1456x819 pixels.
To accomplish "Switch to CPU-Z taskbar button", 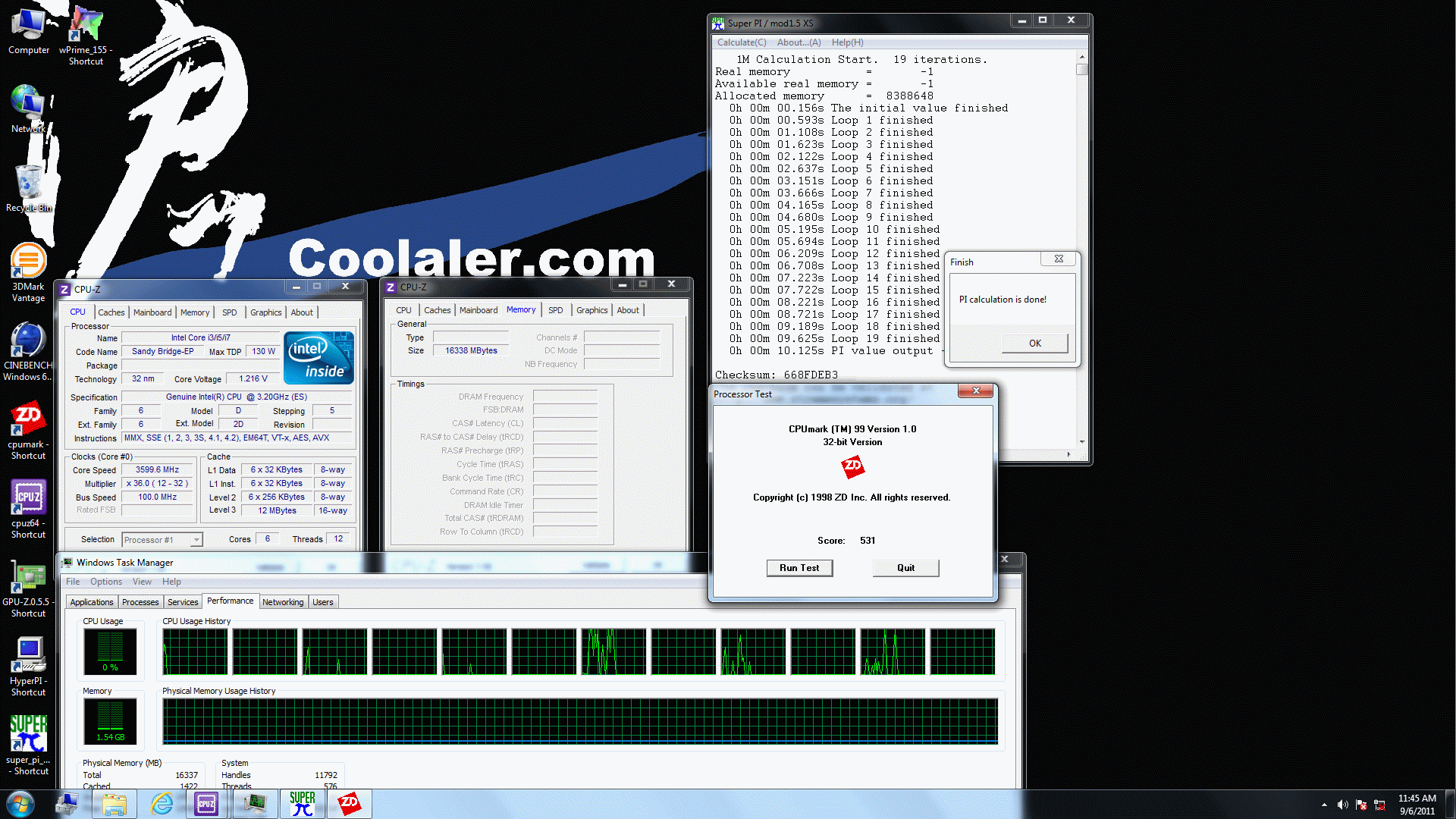I will click(207, 804).
